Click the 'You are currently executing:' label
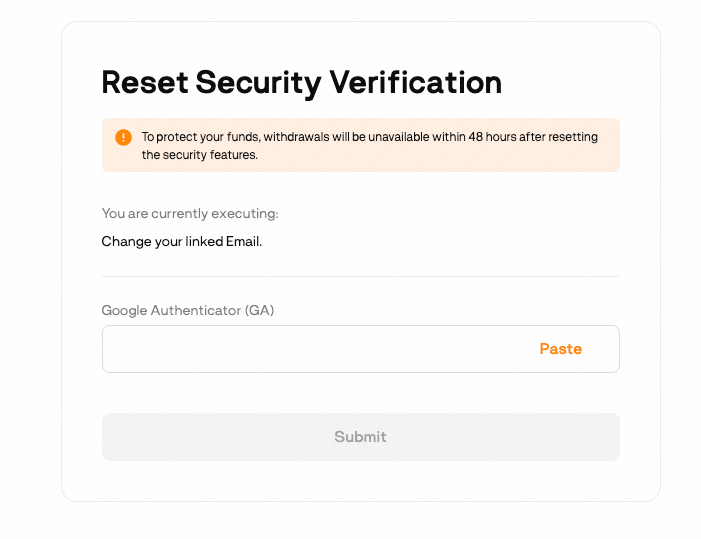 coord(190,213)
